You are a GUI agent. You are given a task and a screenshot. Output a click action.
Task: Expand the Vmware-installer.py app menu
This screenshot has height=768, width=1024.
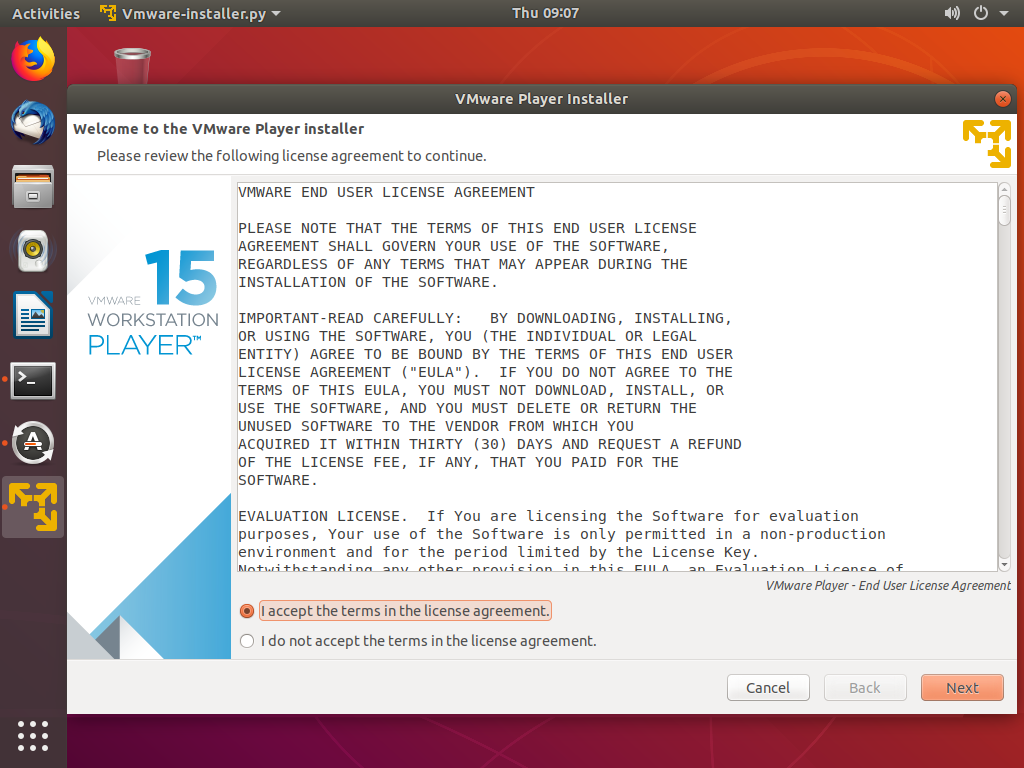[190, 13]
